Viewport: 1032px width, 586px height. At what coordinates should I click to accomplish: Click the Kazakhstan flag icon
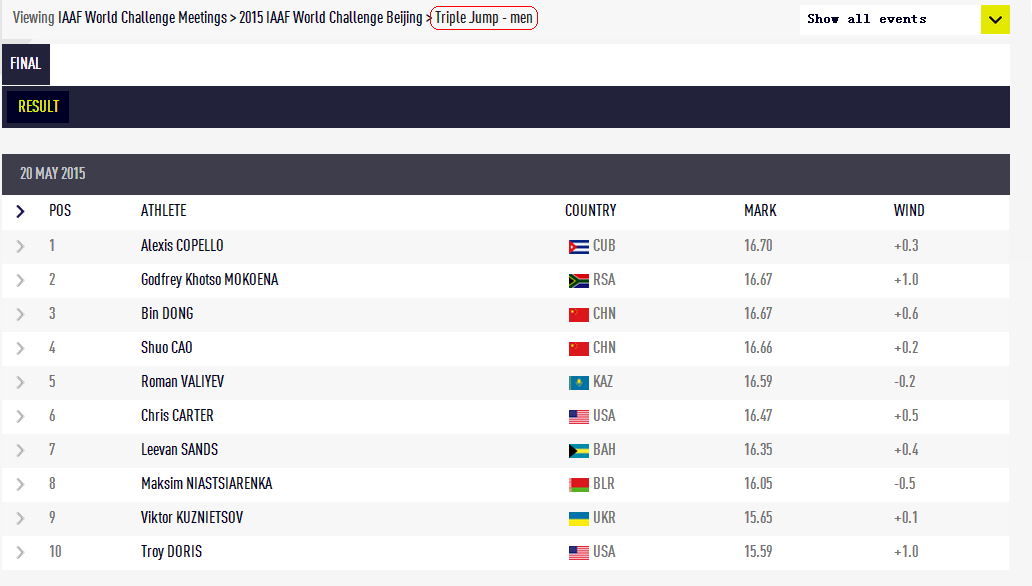coord(579,383)
